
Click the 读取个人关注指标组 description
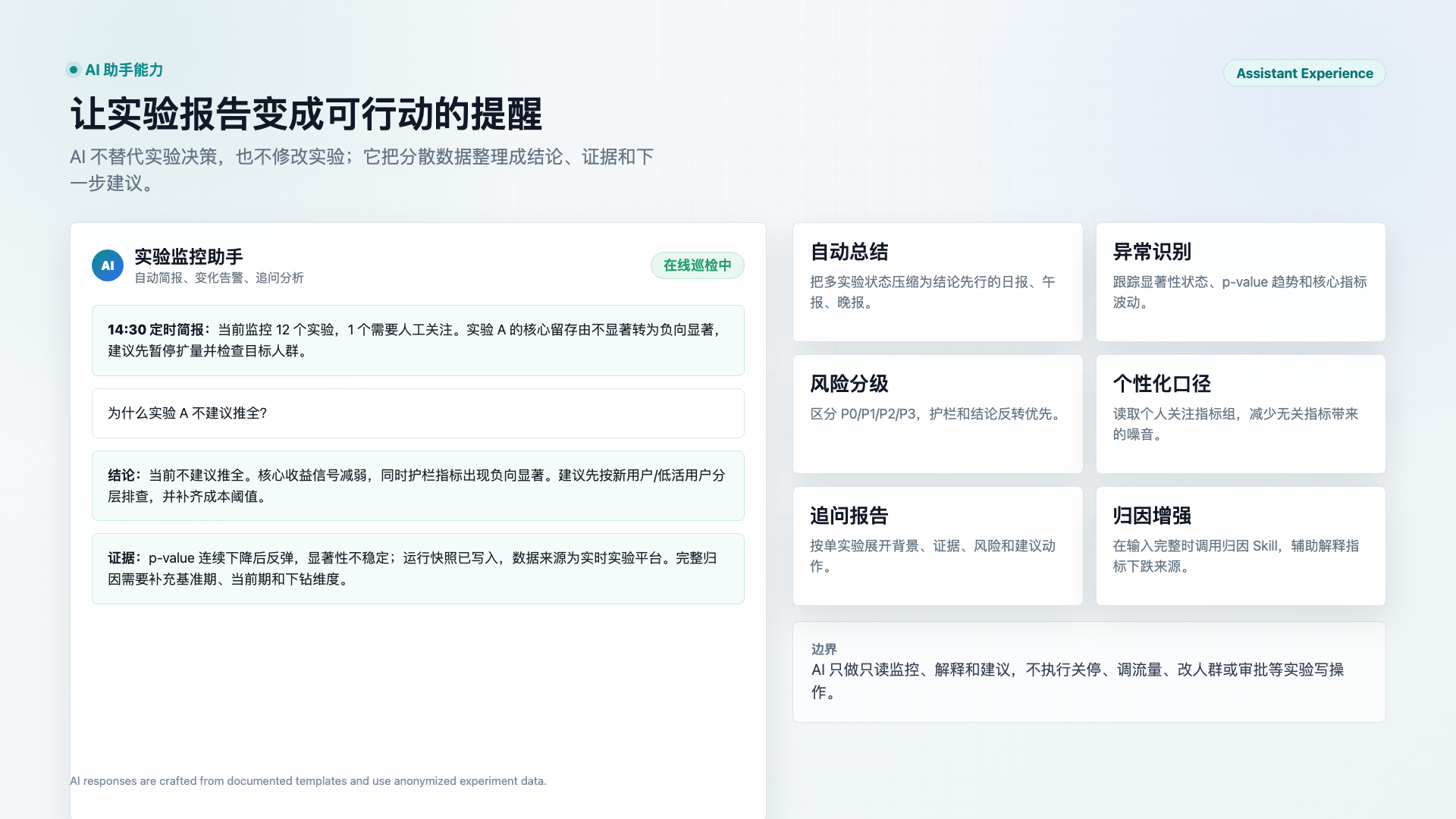1236,424
